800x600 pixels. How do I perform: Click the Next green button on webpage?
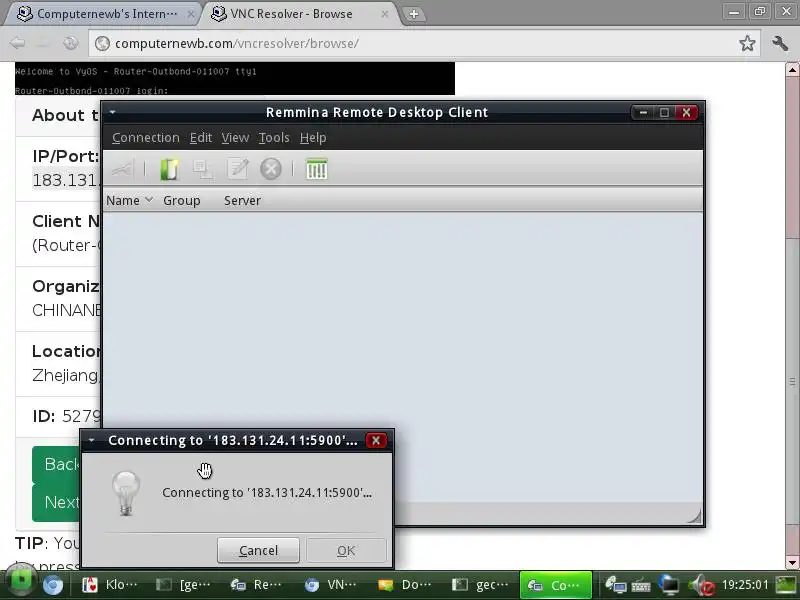pos(56,502)
